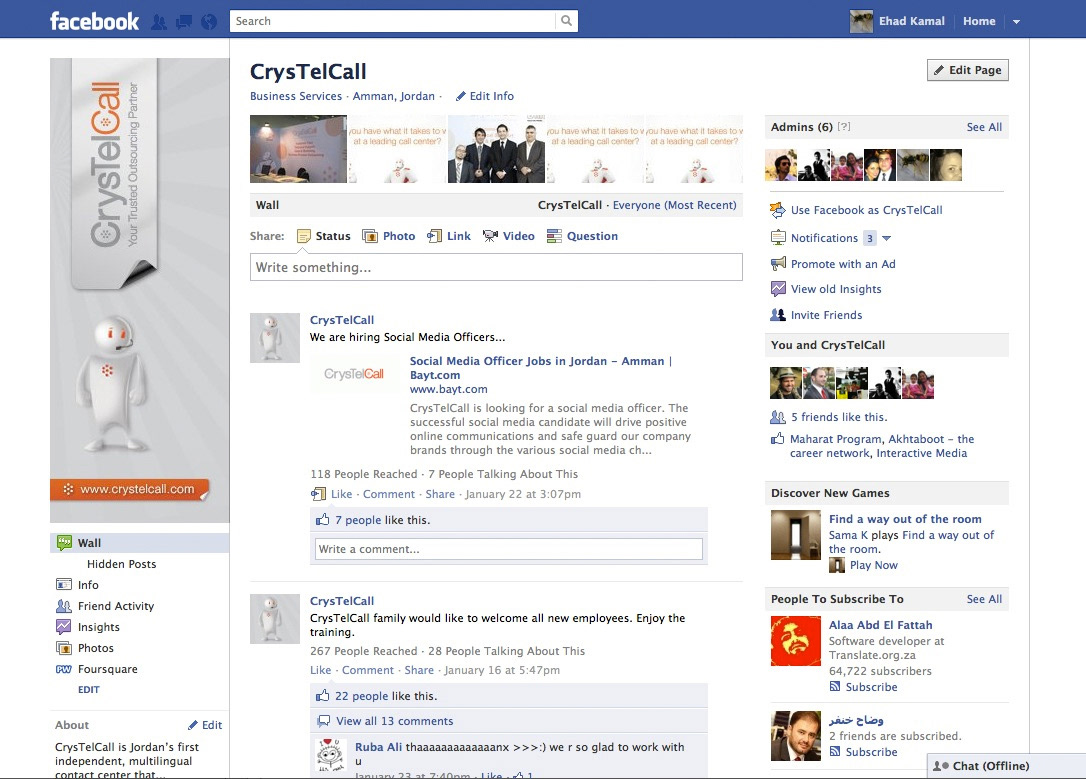Click Edit Info link
The image size is (1086, 779).
pos(485,96)
